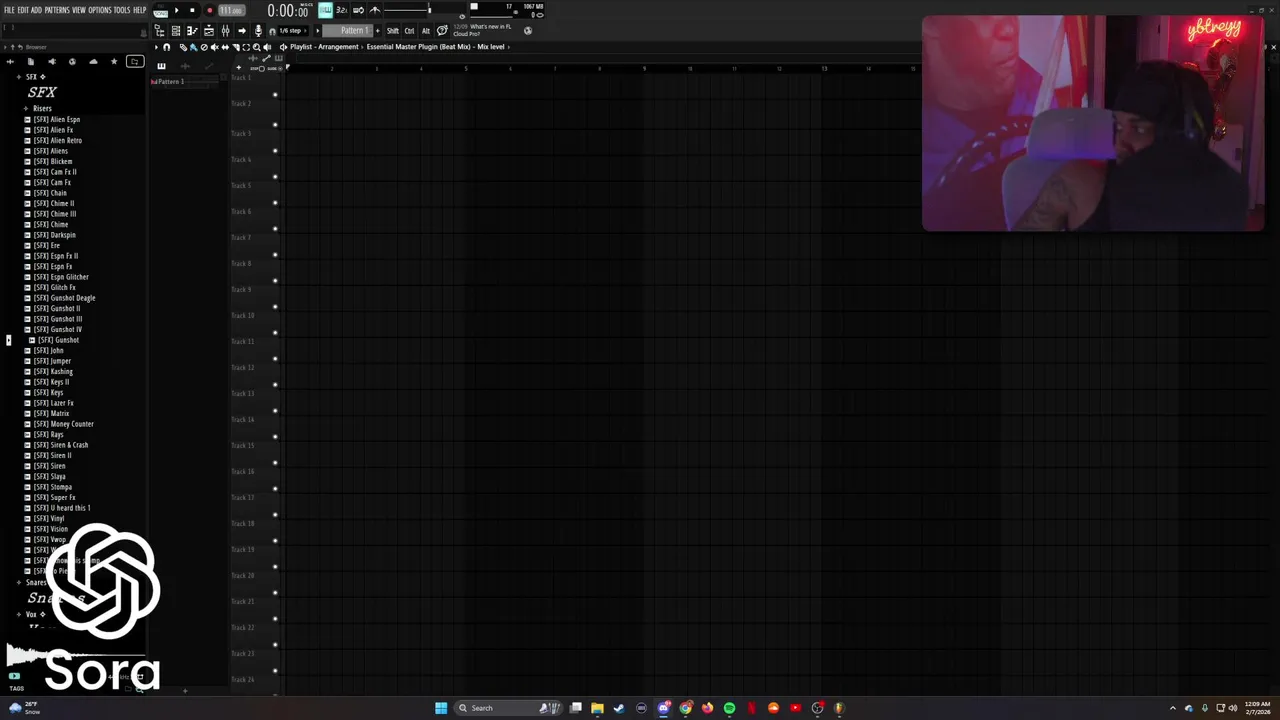Select the playlist Playback speaker tool
This screenshot has width=1280, height=720.
click(x=267, y=47)
